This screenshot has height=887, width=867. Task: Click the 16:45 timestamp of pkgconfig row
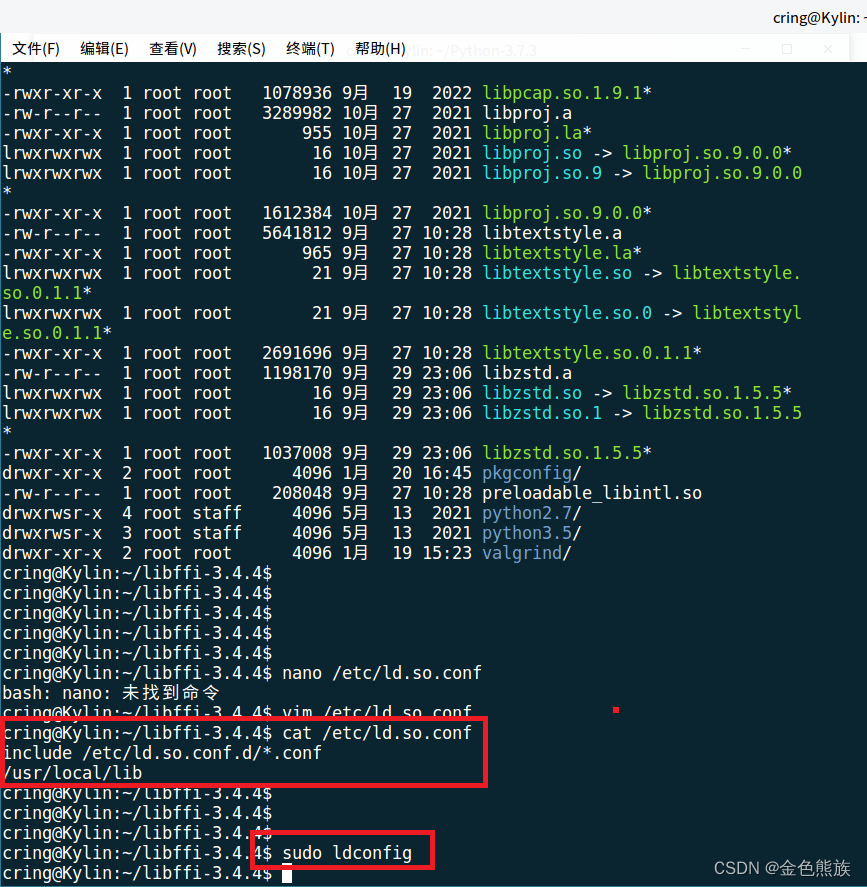(447, 473)
